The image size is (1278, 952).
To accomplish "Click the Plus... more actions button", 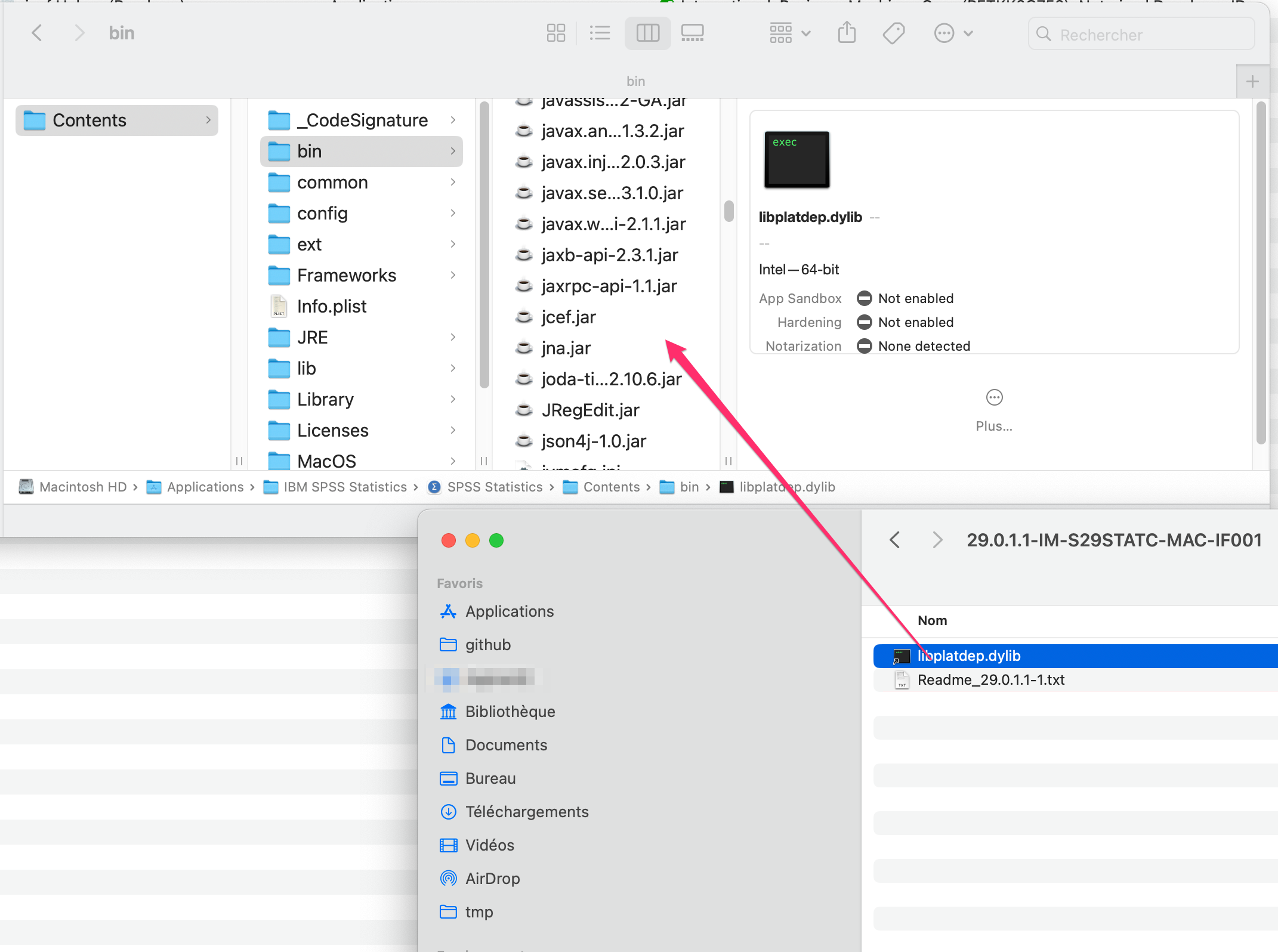I will [x=994, y=398].
